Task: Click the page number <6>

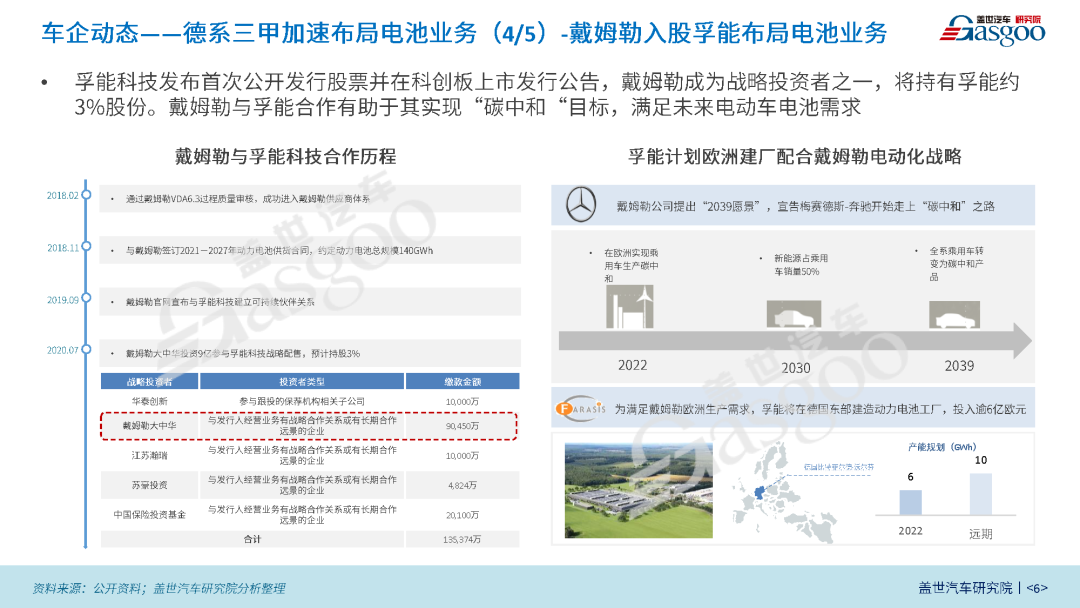Action: coord(1037,588)
